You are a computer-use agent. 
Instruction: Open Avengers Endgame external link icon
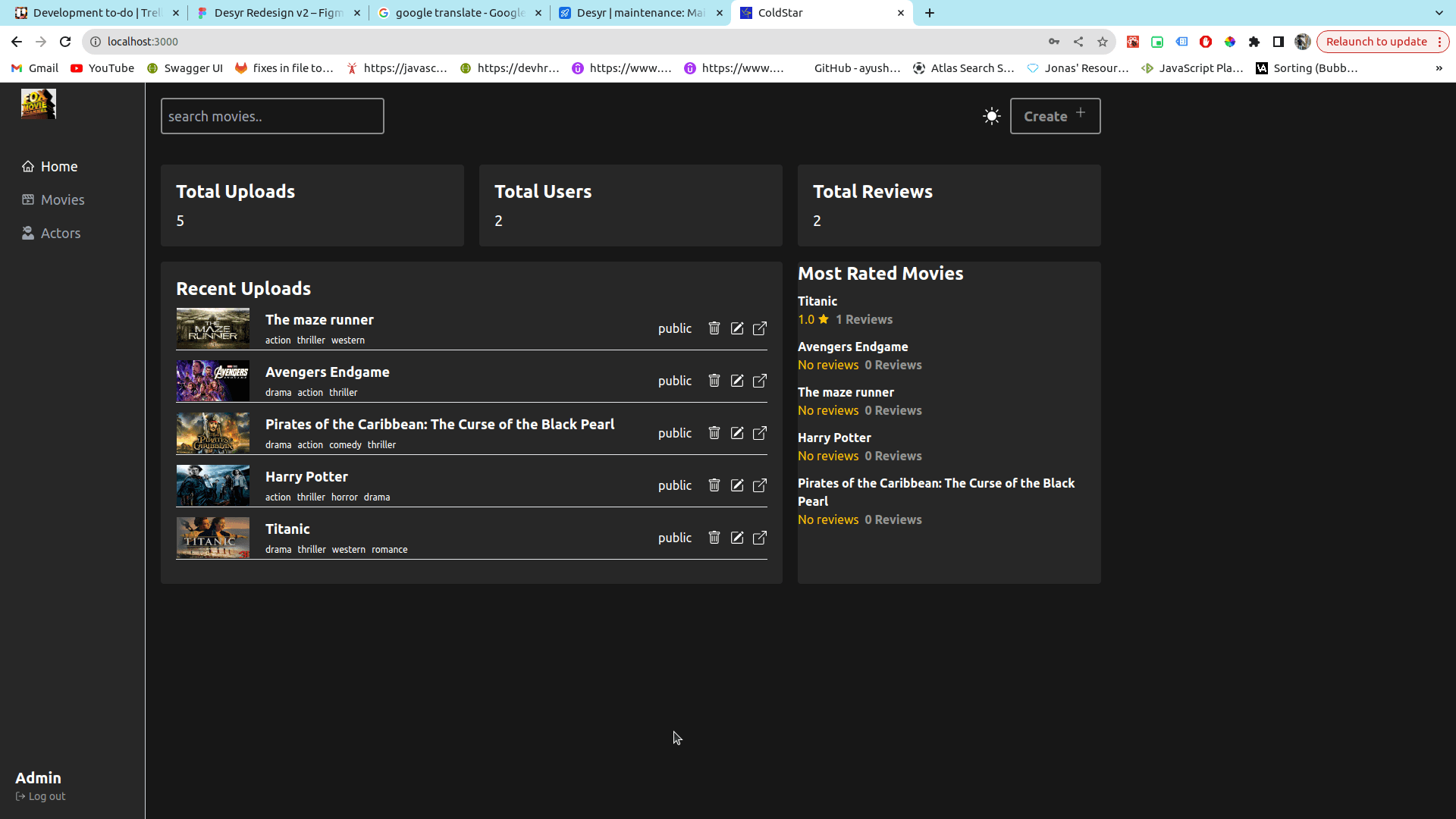click(760, 381)
